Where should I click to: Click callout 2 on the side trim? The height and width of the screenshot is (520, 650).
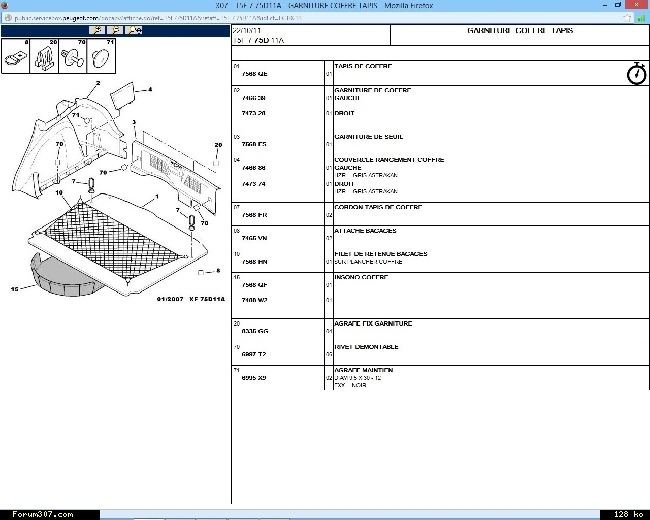[98, 83]
